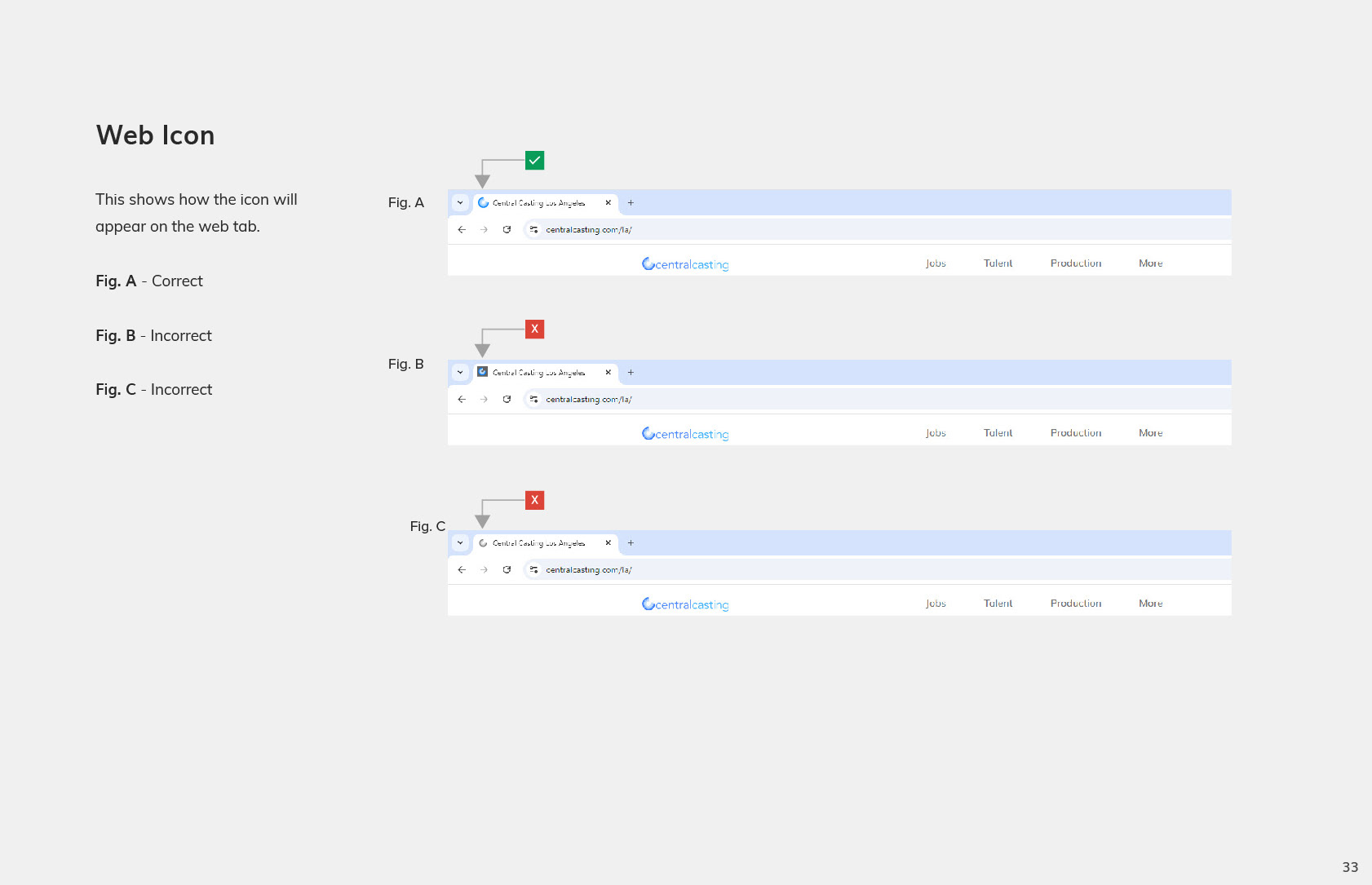Click the "Web Icon" heading
This screenshot has height=885, width=1372.
click(156, 135)
